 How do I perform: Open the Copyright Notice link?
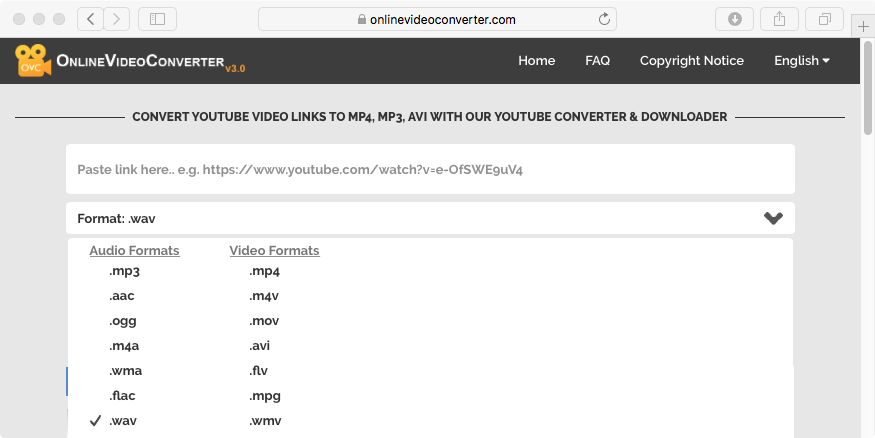691,61
